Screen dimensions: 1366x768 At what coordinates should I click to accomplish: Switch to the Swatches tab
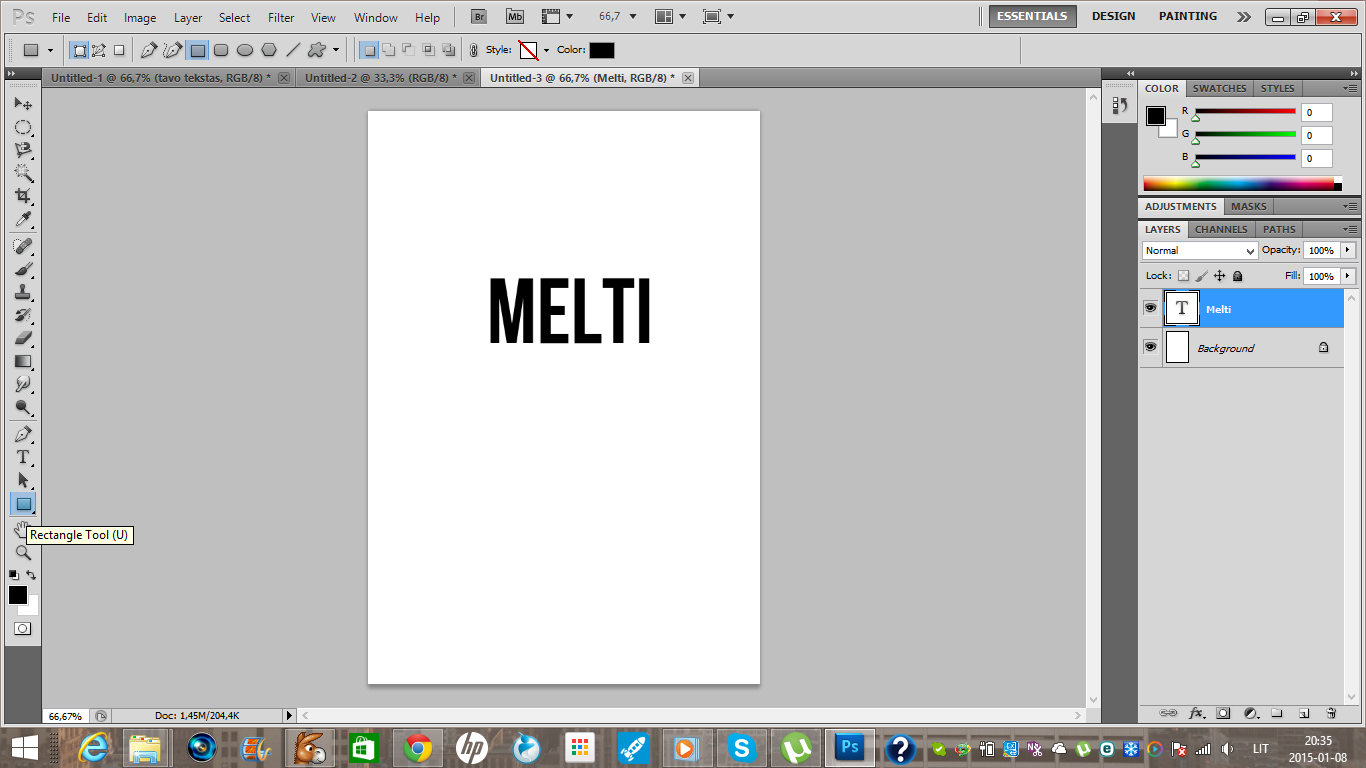coord(1219,88)
